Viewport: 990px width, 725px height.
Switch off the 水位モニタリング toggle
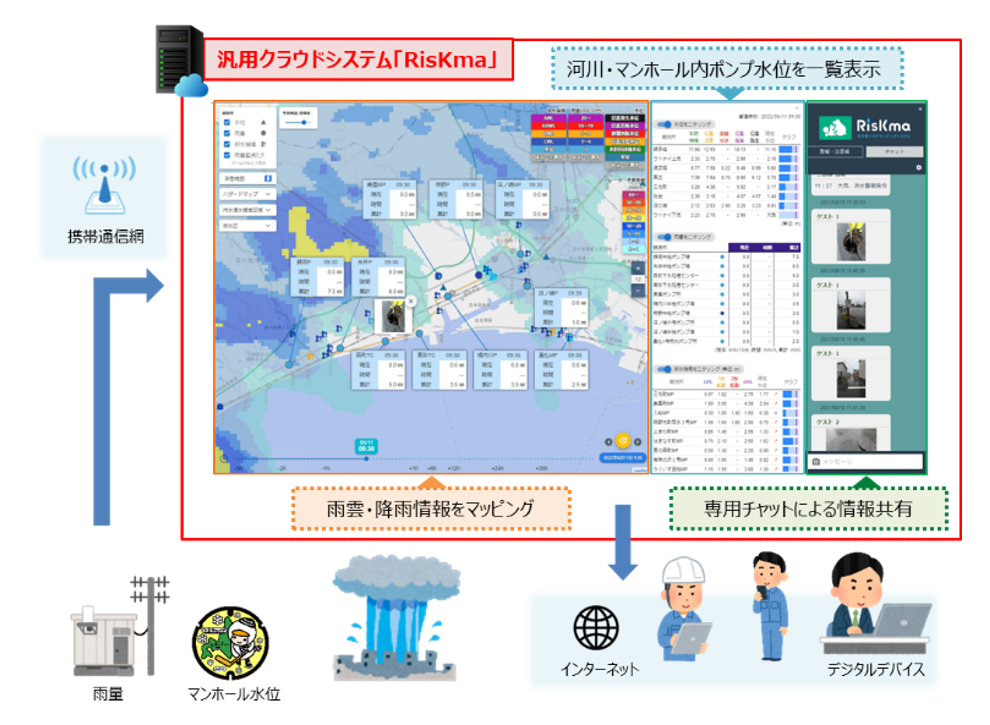tap(664, 124)
